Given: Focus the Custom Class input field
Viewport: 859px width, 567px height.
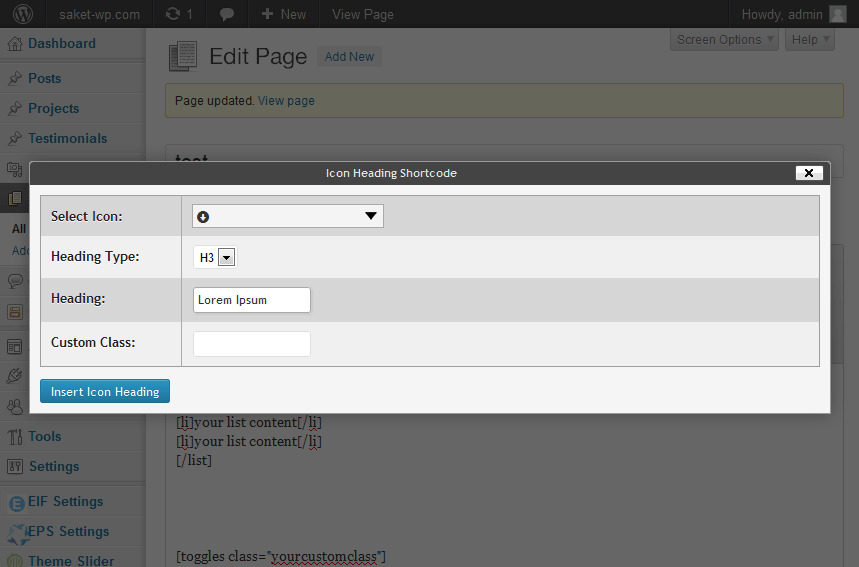Looking at the screenshot, I should click(x=252, y=344).
